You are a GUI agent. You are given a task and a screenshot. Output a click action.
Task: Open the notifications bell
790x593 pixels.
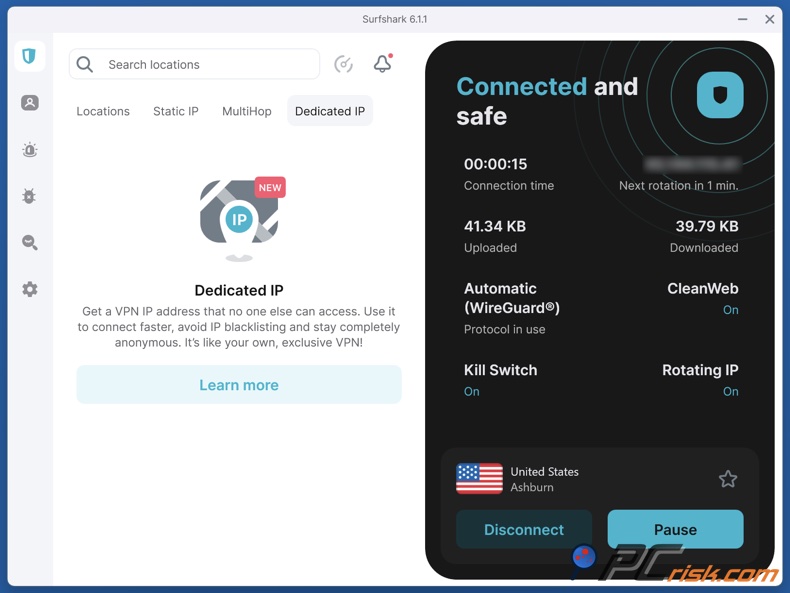pyautogui.click(x=382, y=64)
